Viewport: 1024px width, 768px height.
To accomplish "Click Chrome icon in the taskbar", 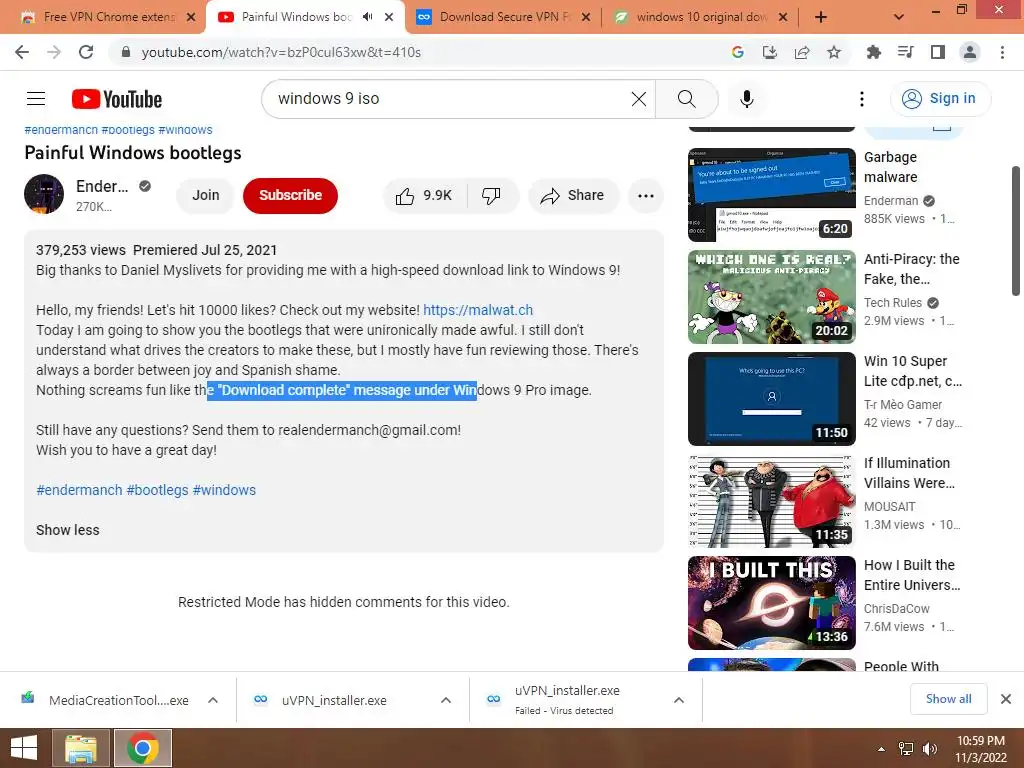I will 143,748.
